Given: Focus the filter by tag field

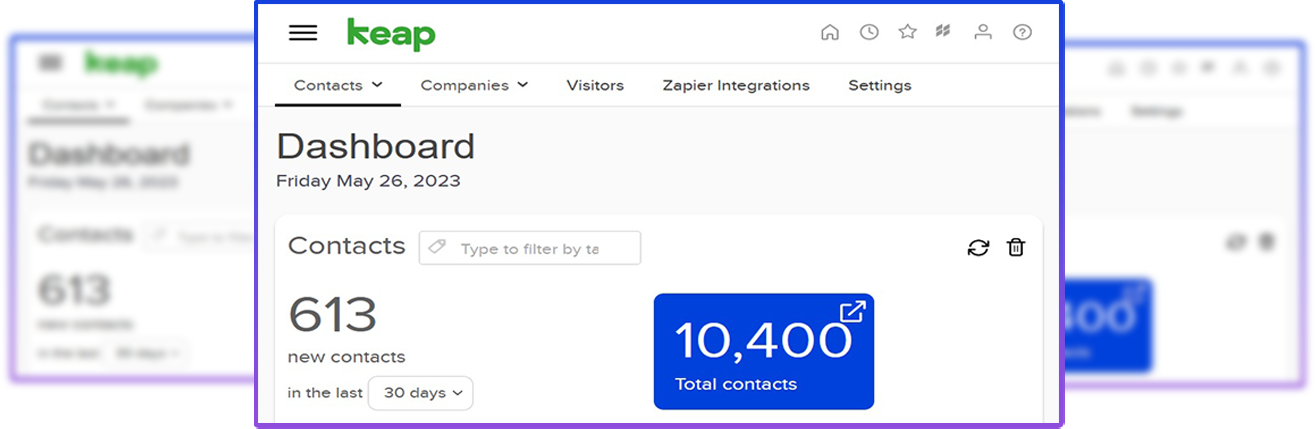Looking at the screenshot, I should 530,248.
